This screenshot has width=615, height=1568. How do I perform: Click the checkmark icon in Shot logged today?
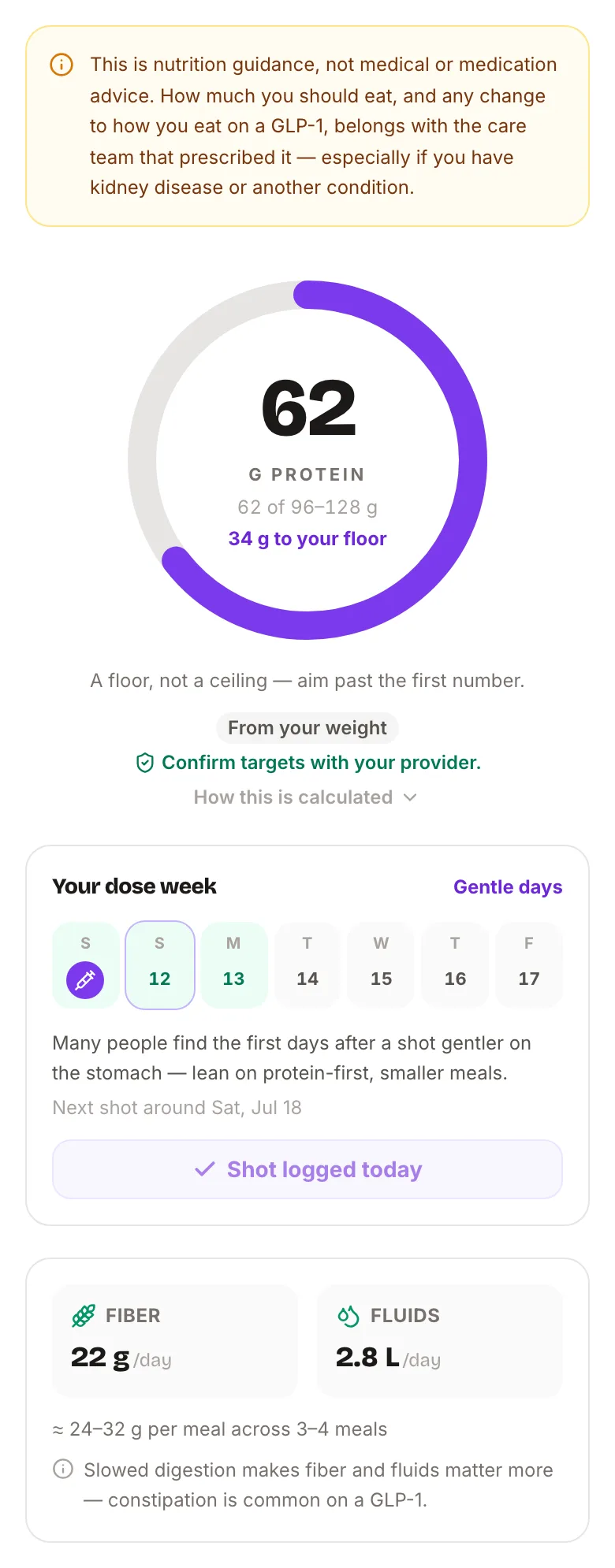click(205, 1169)
